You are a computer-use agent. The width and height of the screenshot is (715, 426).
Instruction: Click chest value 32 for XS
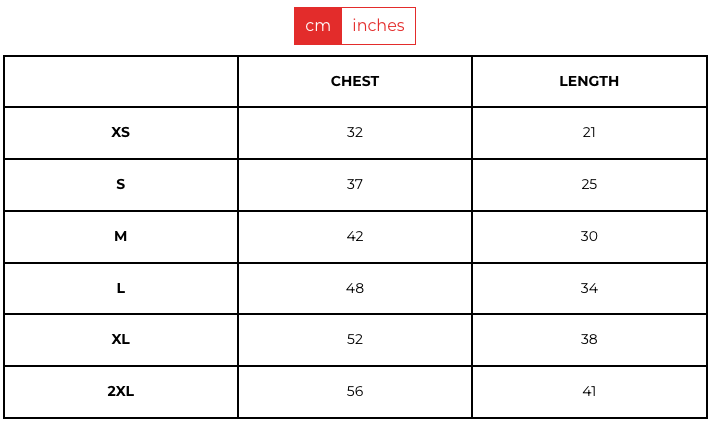click(x=355, y=132)
